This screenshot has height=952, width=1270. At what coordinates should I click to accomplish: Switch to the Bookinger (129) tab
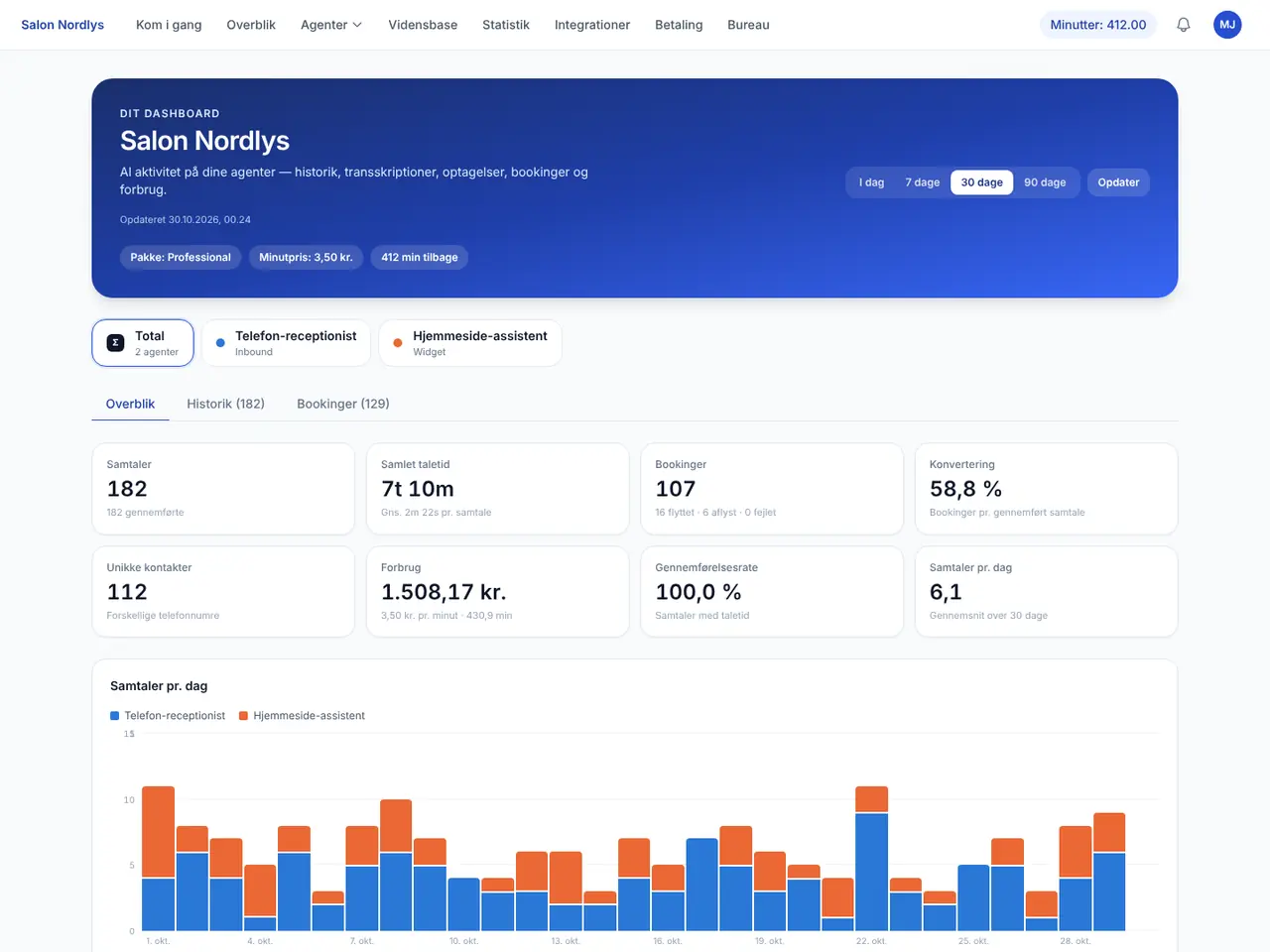tap(343, 404)
